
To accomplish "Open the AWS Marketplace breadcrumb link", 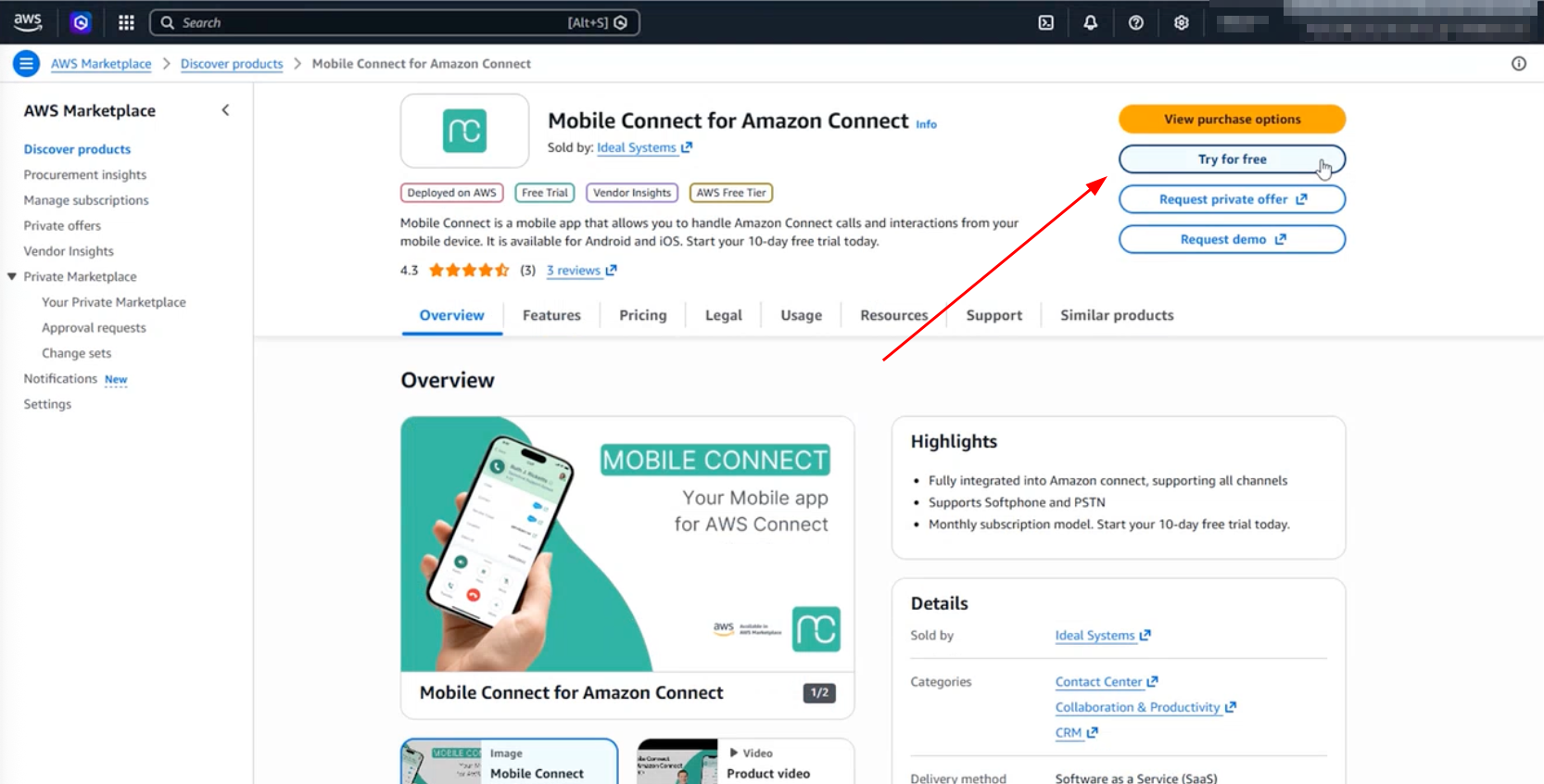I will 101,64.
